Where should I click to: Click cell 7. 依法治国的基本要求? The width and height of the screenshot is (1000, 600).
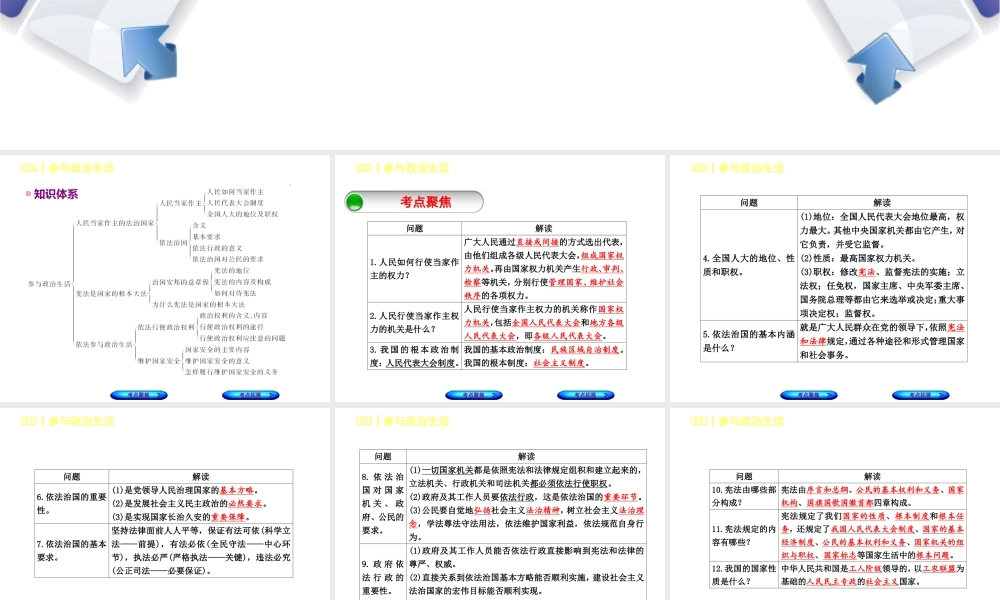pos(71,550)
